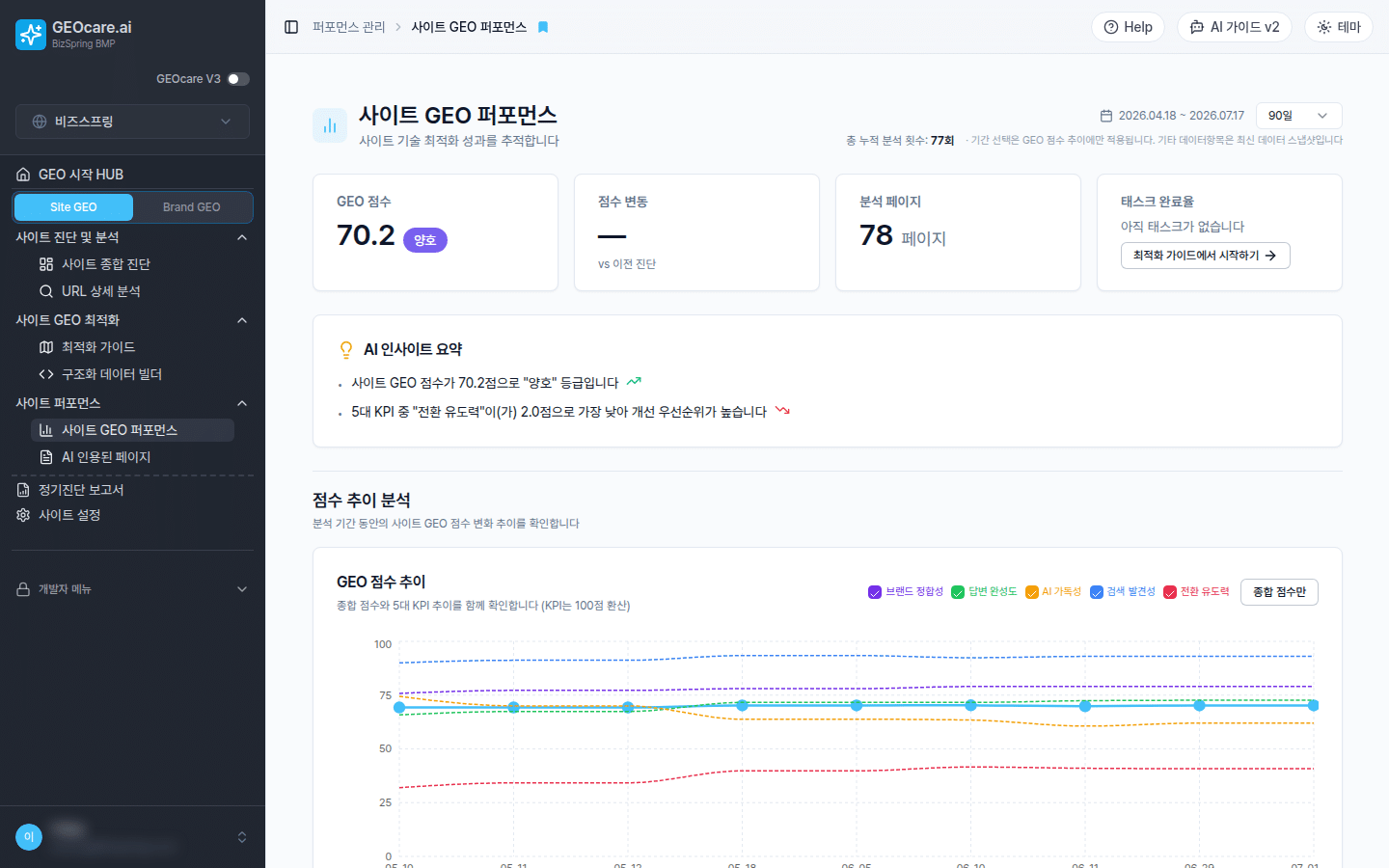The height and width of the screenshot is (868, 1389).
Task: Open 사이트 GEO 퍼포먼스 menu item
Action: [x=132, y=430]
